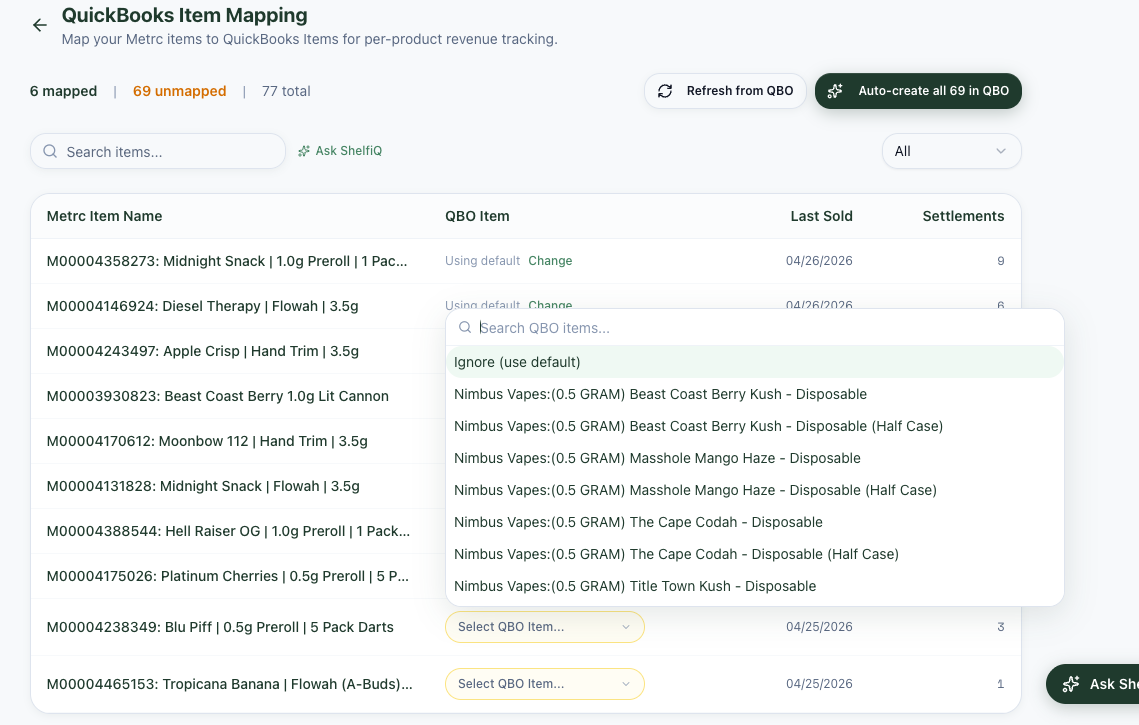Select The Cape Codah - Disposable (Half Case)
This screenshot has width=1139, height=725.
coord(677,553)
